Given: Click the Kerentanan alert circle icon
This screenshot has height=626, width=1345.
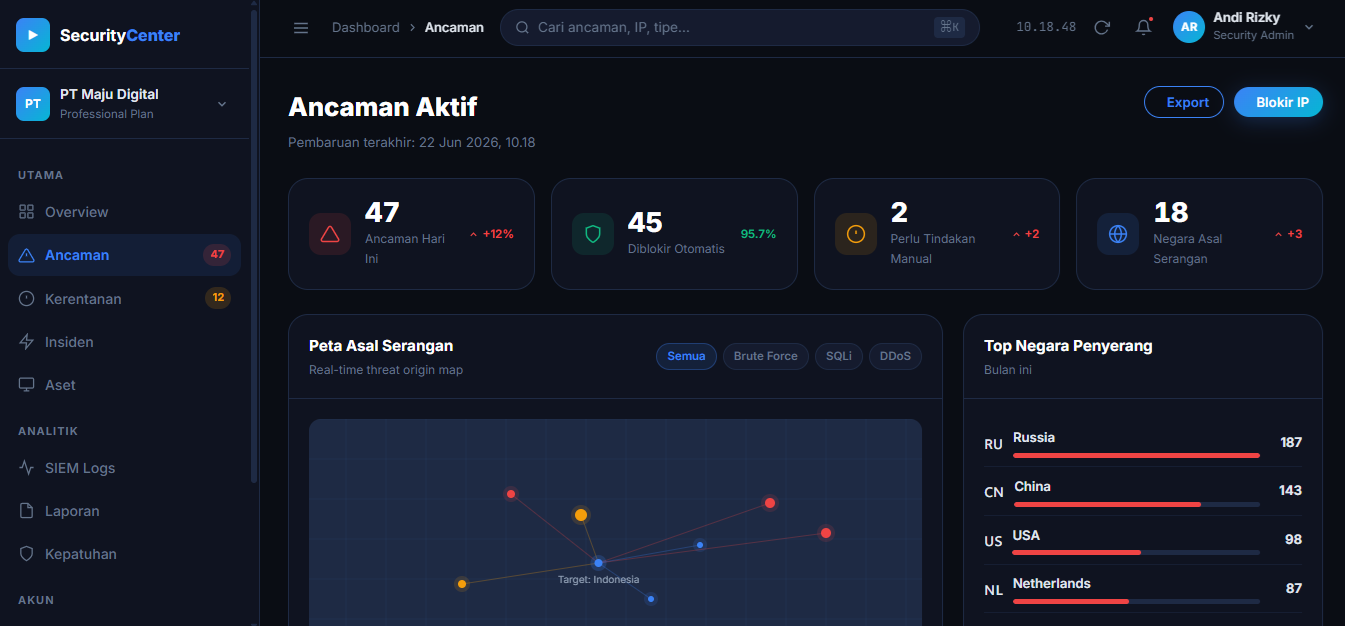Looking at the screenshot, I should pyautogui.click(x=27, y=299).
